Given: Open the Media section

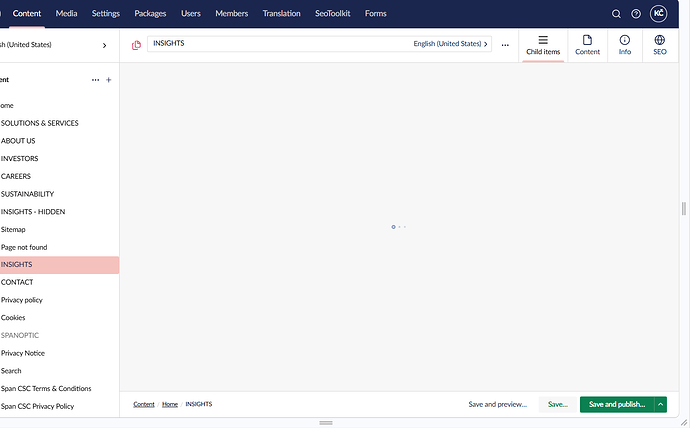Looking at the screenshot, I should 66,14.
